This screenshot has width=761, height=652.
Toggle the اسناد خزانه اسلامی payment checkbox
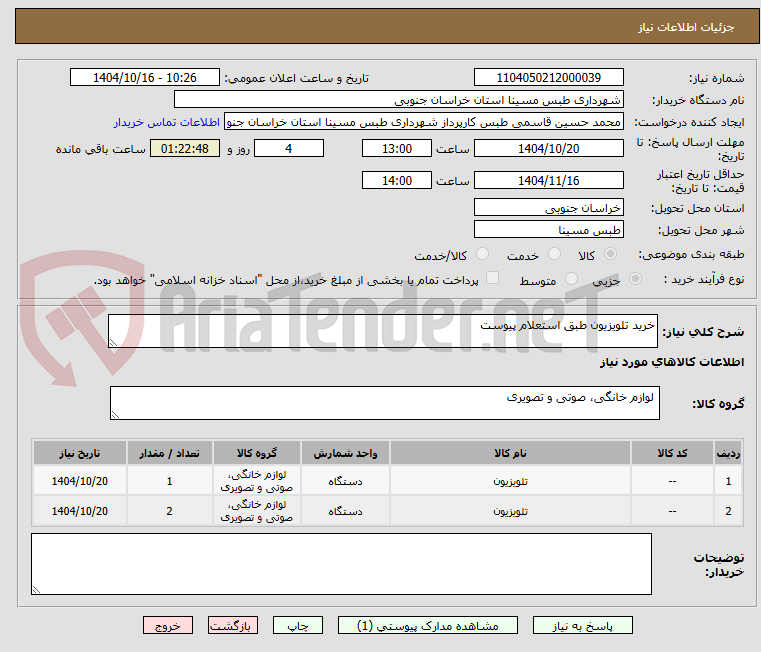click(x=492, y=278)
